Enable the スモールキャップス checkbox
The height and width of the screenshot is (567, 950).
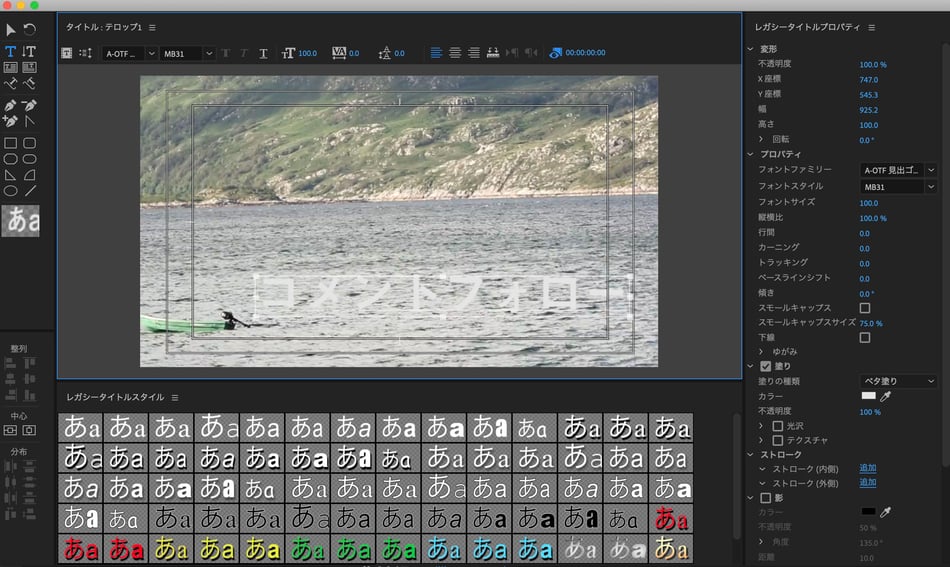[865, 308]
